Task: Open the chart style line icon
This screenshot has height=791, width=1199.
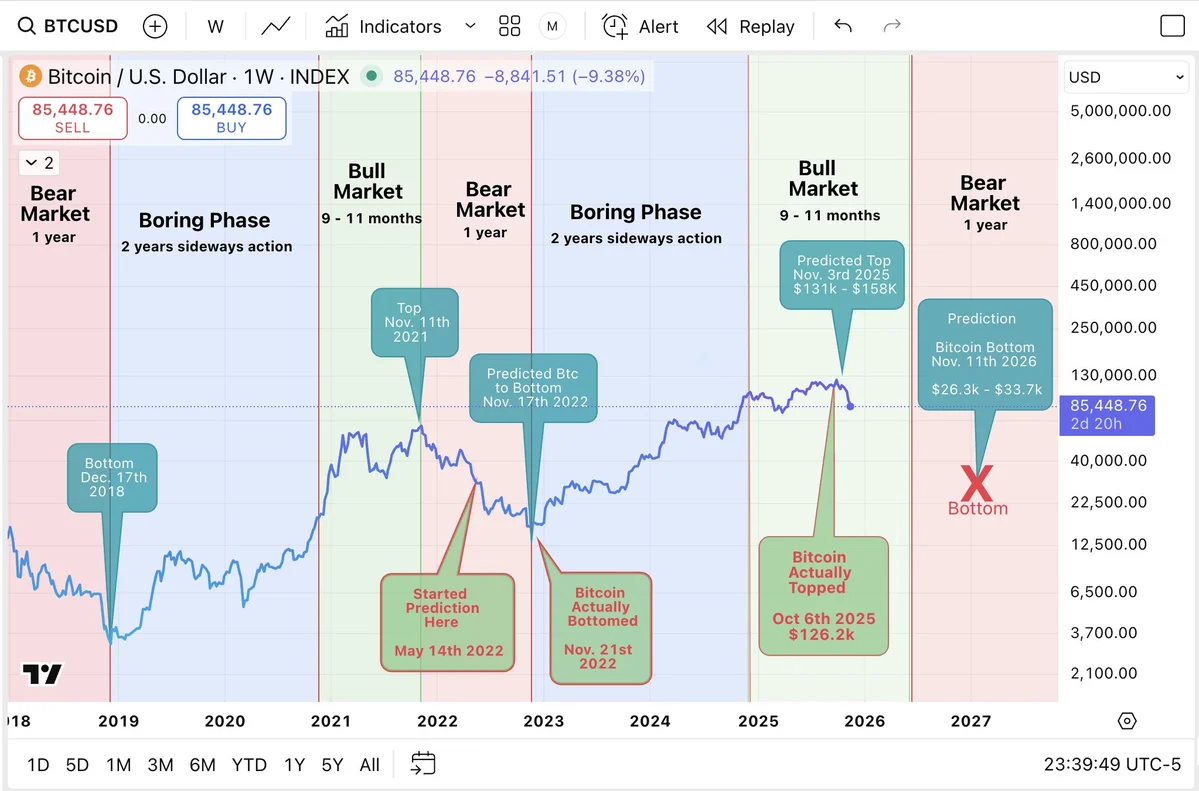Action: (276, 27)
